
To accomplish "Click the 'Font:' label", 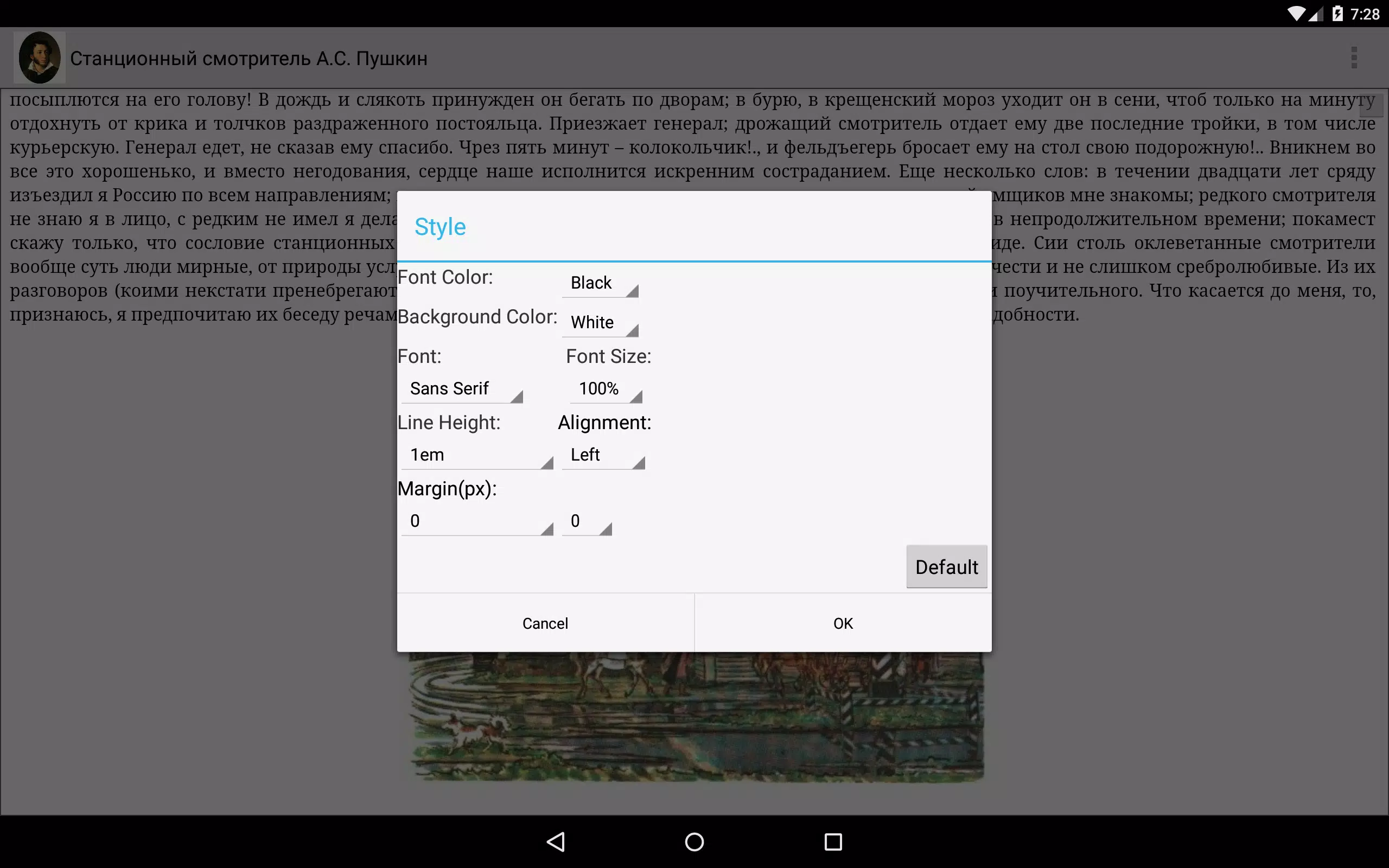I will click(419, 356).
